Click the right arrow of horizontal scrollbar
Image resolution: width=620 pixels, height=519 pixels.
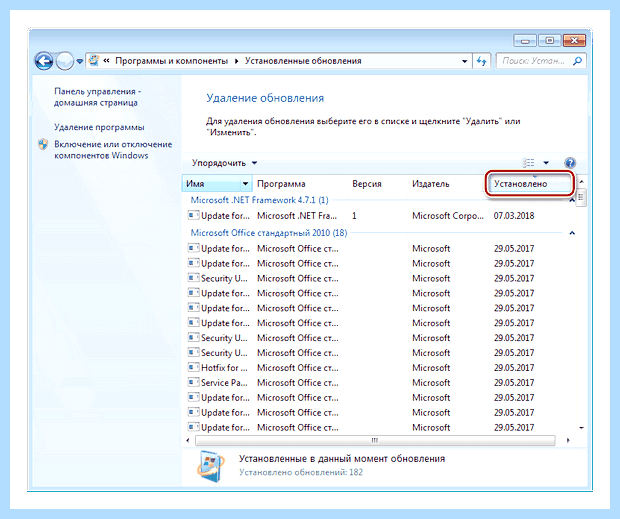568,440
